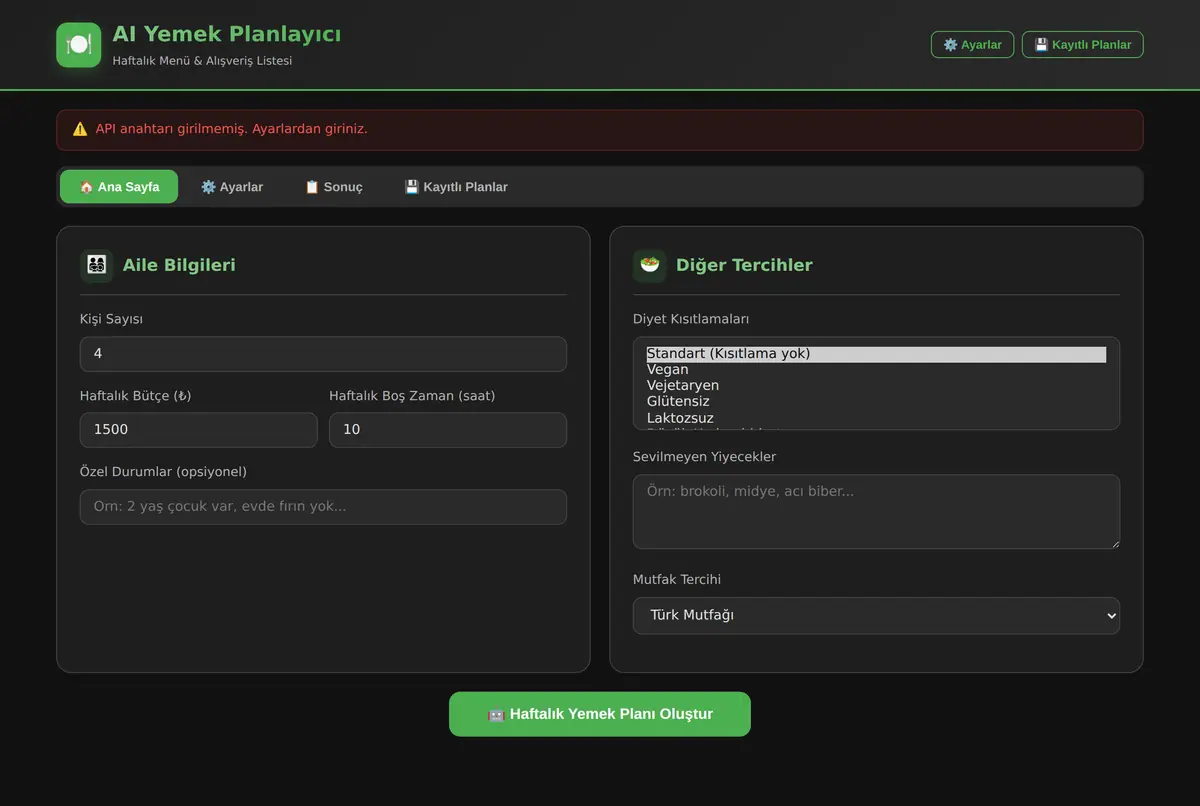
Task: Open Kayıtlı Planlar from the header button
Action: (1082, 45)
